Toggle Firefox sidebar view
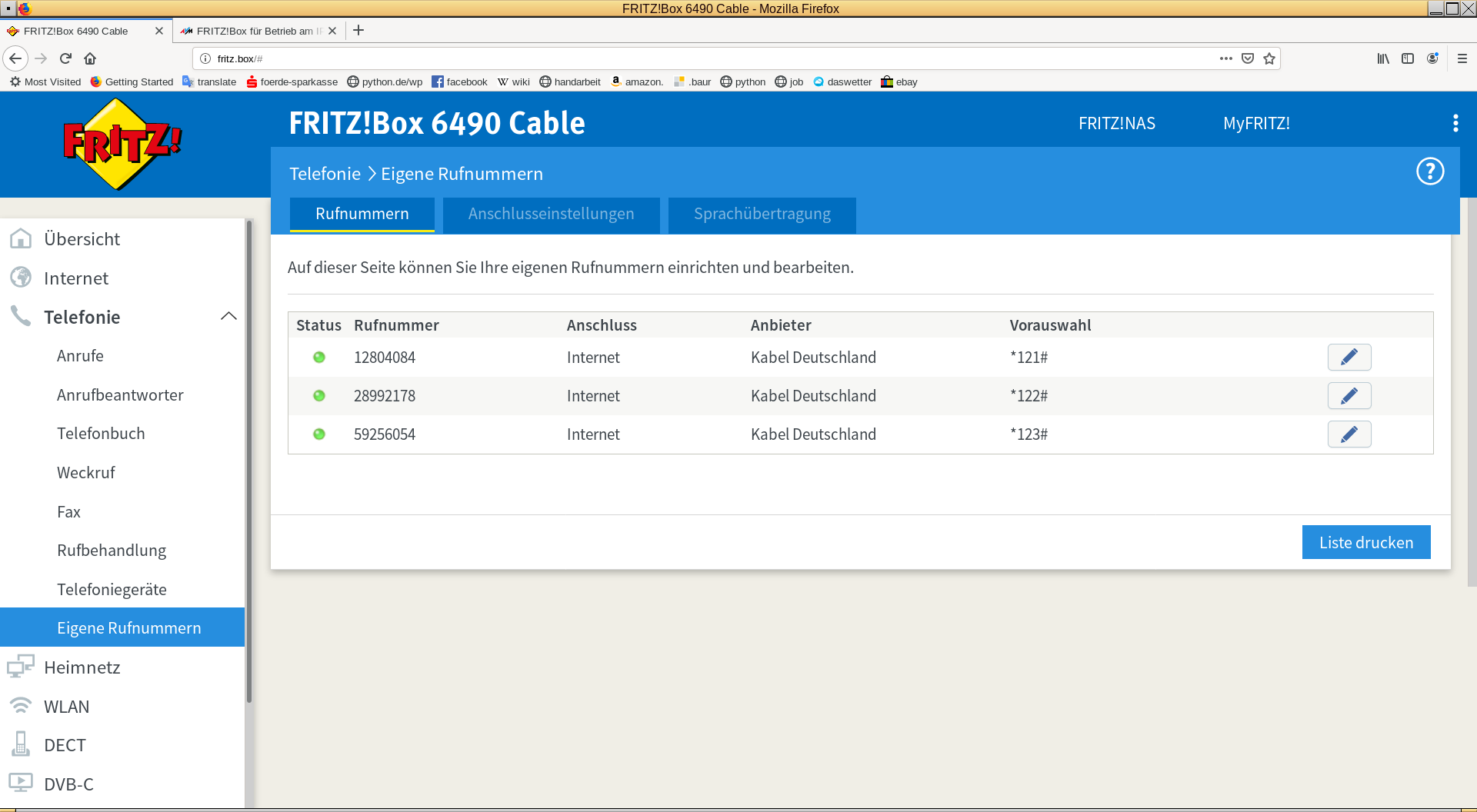The image size is (1477, 812). tap(1408, 58)
